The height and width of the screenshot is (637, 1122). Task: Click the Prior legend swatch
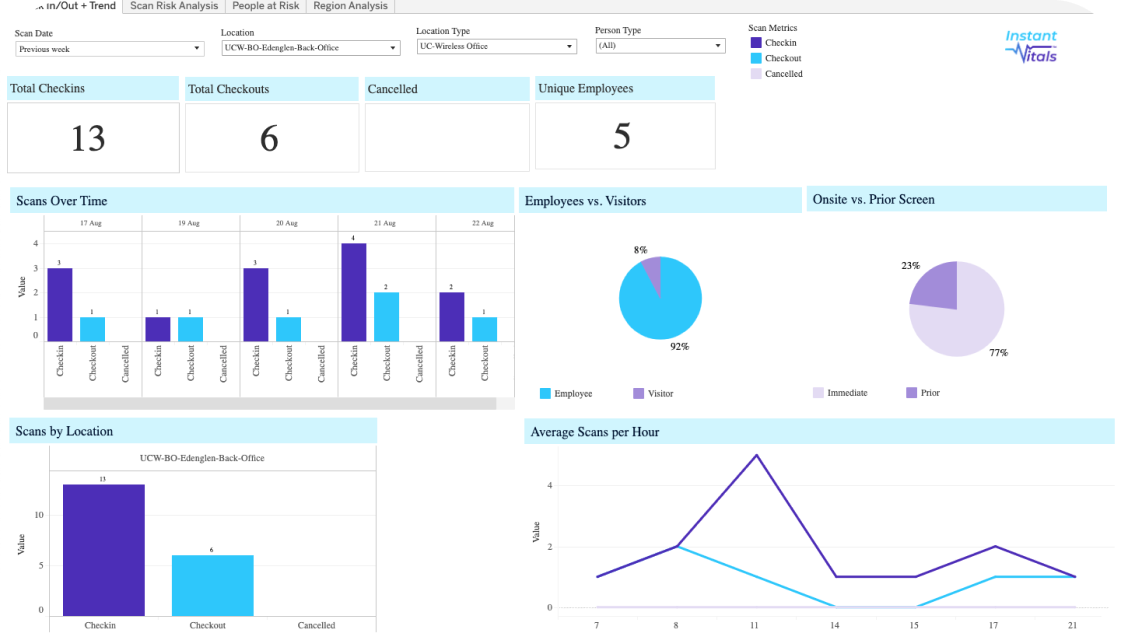pyautogui.click(x=911, y=393)
